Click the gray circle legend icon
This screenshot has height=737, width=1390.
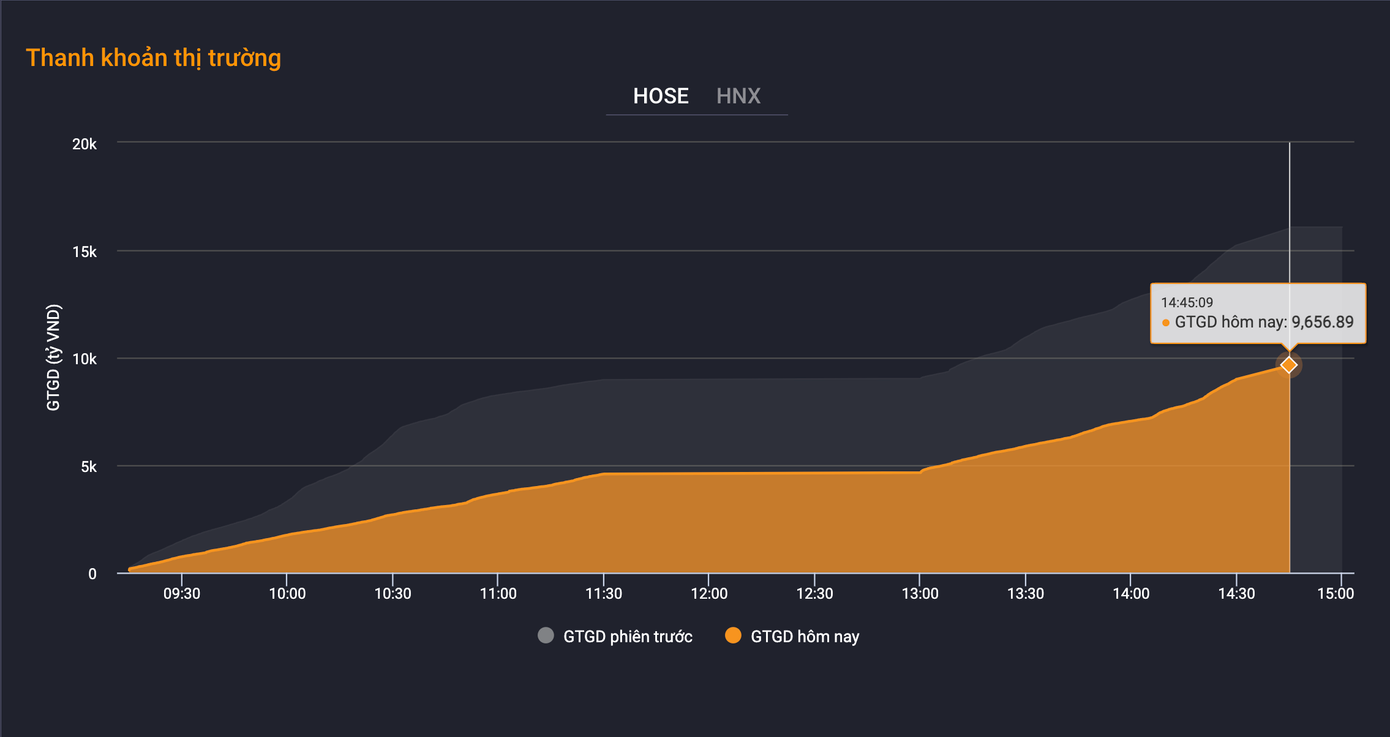pos(545,636)
